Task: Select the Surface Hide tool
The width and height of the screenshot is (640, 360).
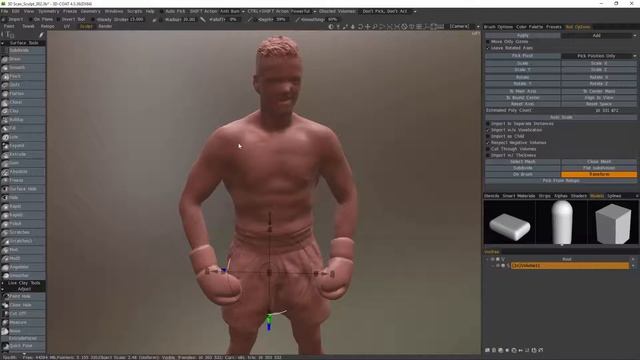Action: coord(23,189)
